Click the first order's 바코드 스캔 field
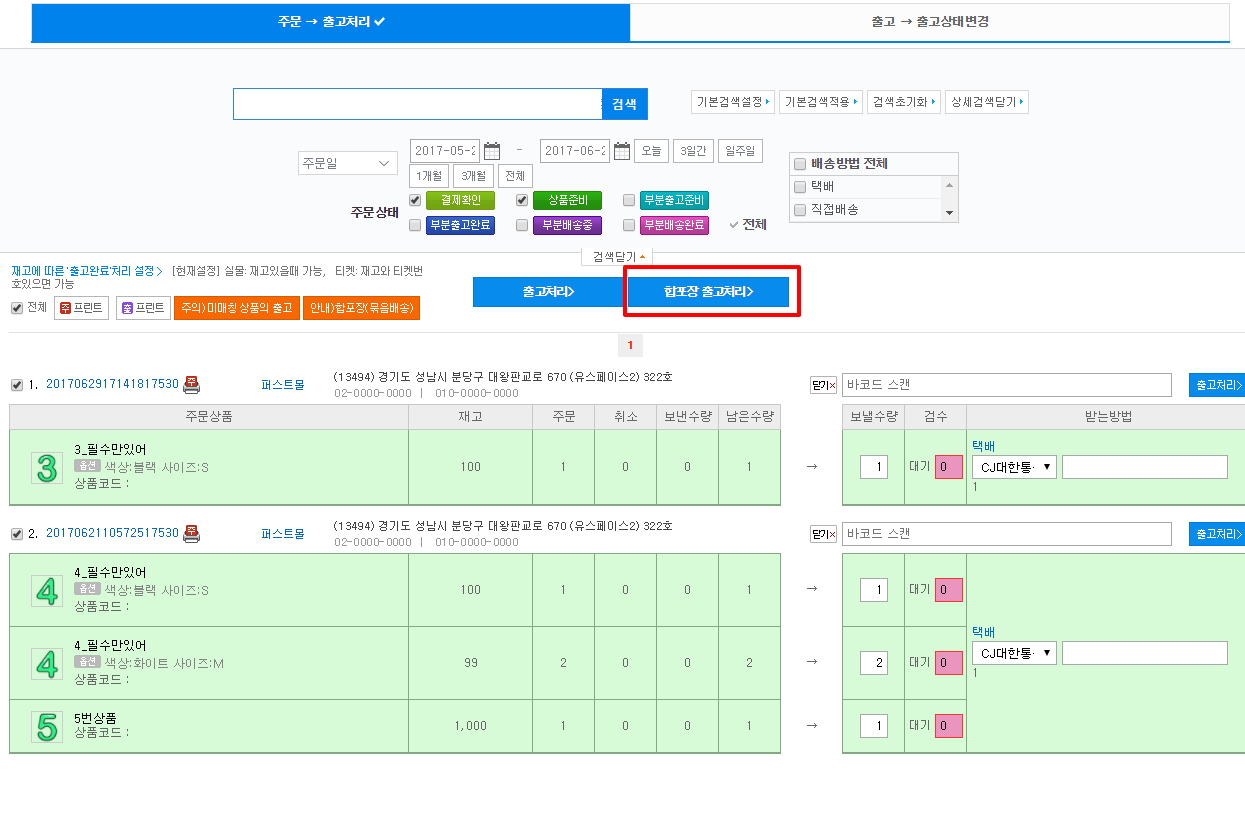1245x839 pixels. click(1005, 384)
